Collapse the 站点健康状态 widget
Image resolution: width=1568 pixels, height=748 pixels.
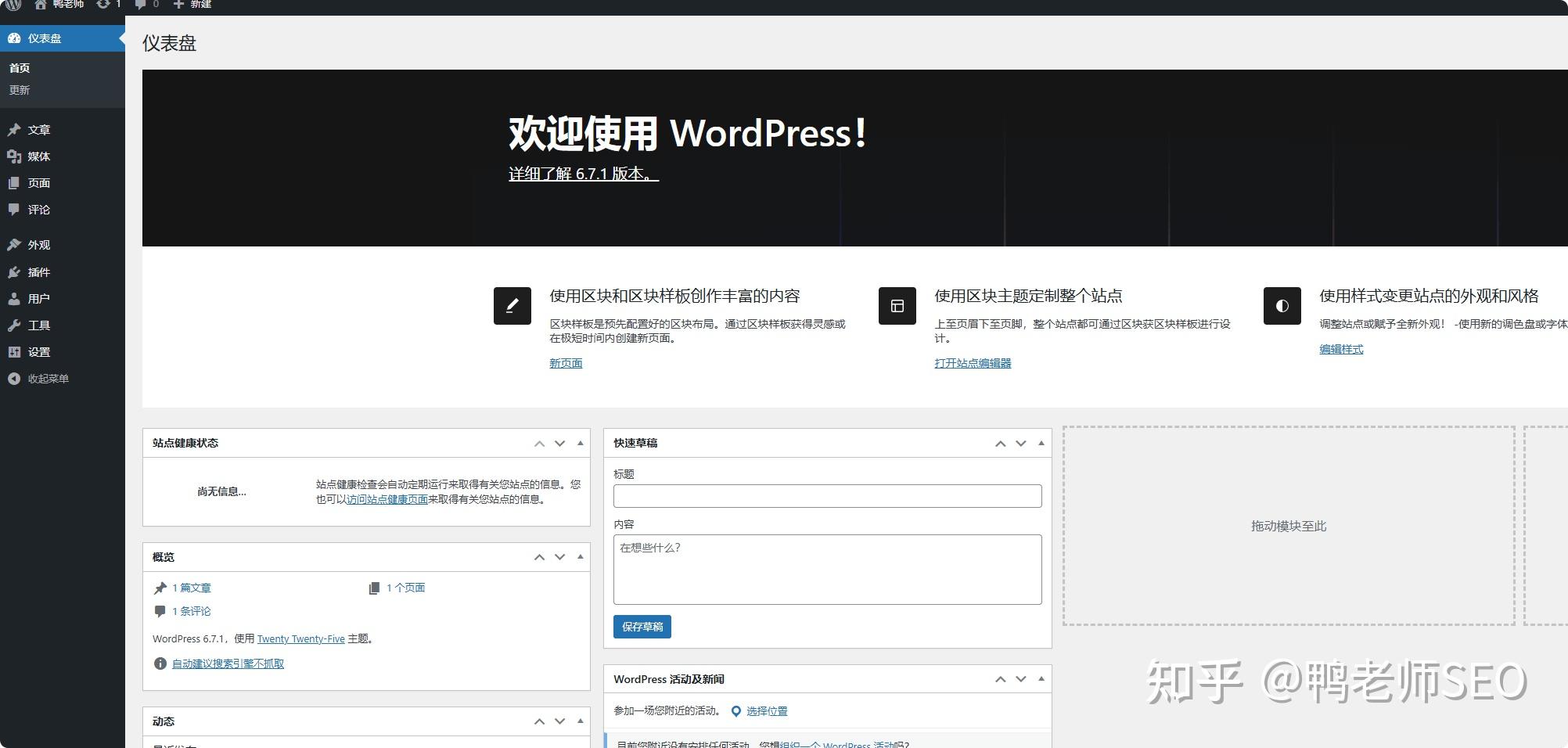point(580,444)
